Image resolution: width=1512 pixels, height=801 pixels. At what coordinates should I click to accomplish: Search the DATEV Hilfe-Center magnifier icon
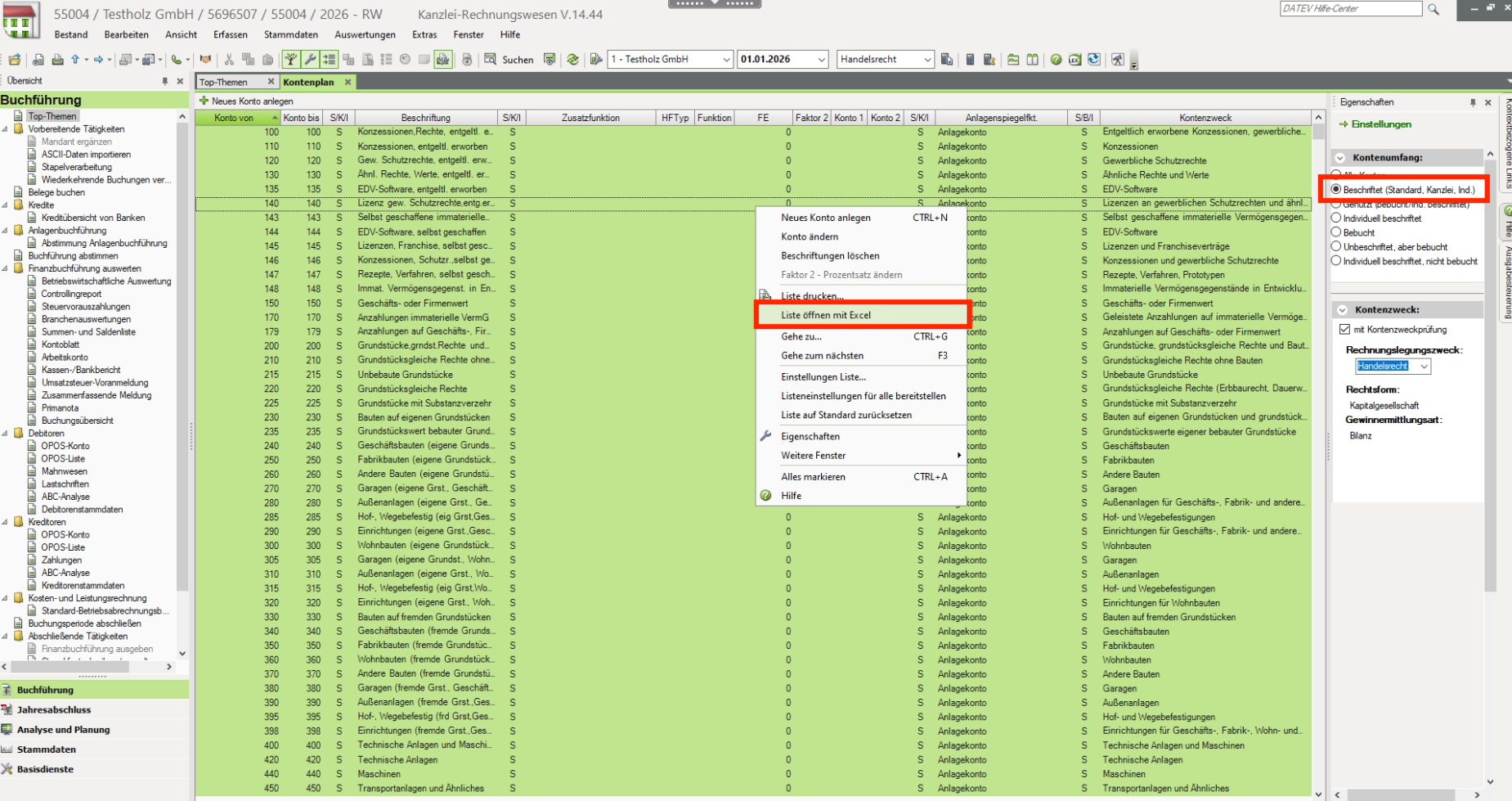pyautogui.click(x=1433, y=9)
